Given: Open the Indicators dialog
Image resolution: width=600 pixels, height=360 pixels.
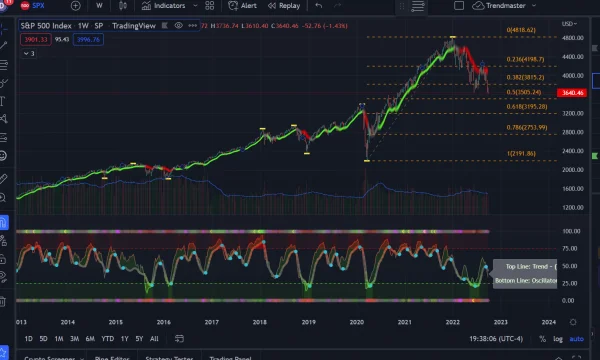Looking at the screenshot, I should point(163,6).
